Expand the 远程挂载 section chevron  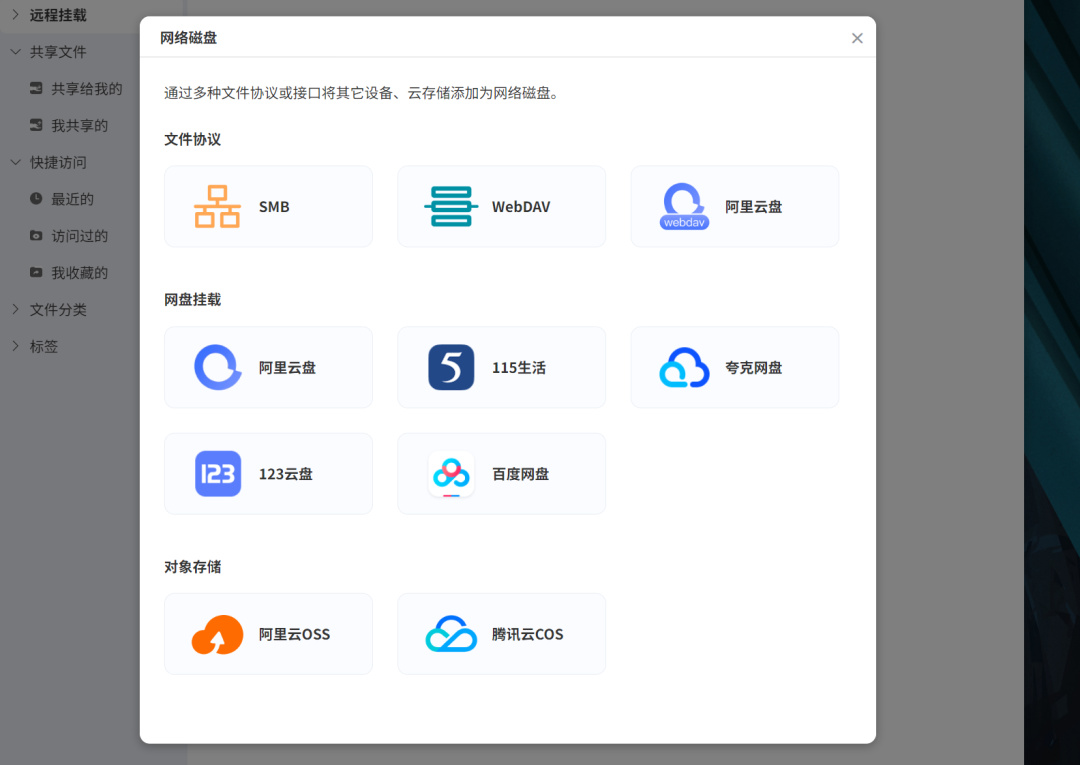coord(16,14)
